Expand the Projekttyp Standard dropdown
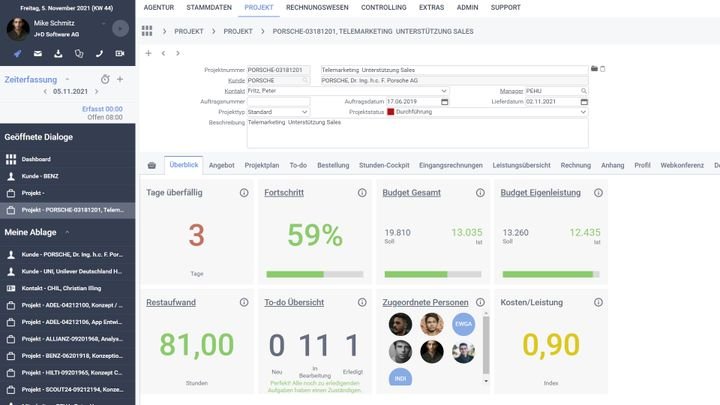 click(x=306, y=112)
